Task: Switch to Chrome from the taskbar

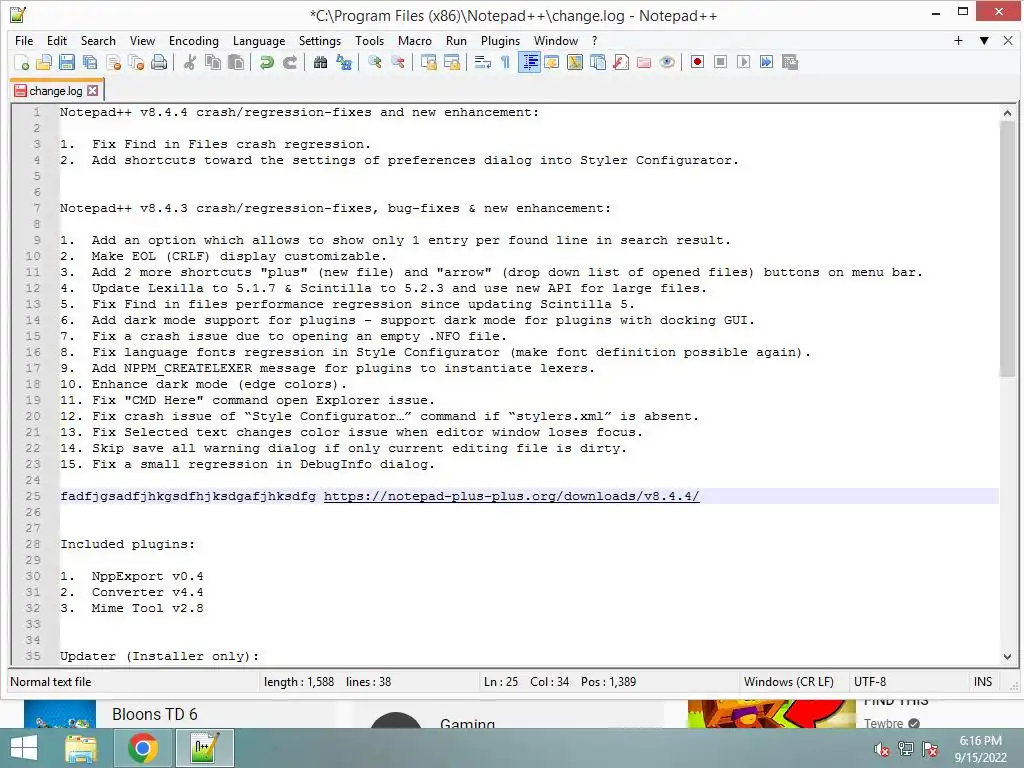Action: point(142,748)
